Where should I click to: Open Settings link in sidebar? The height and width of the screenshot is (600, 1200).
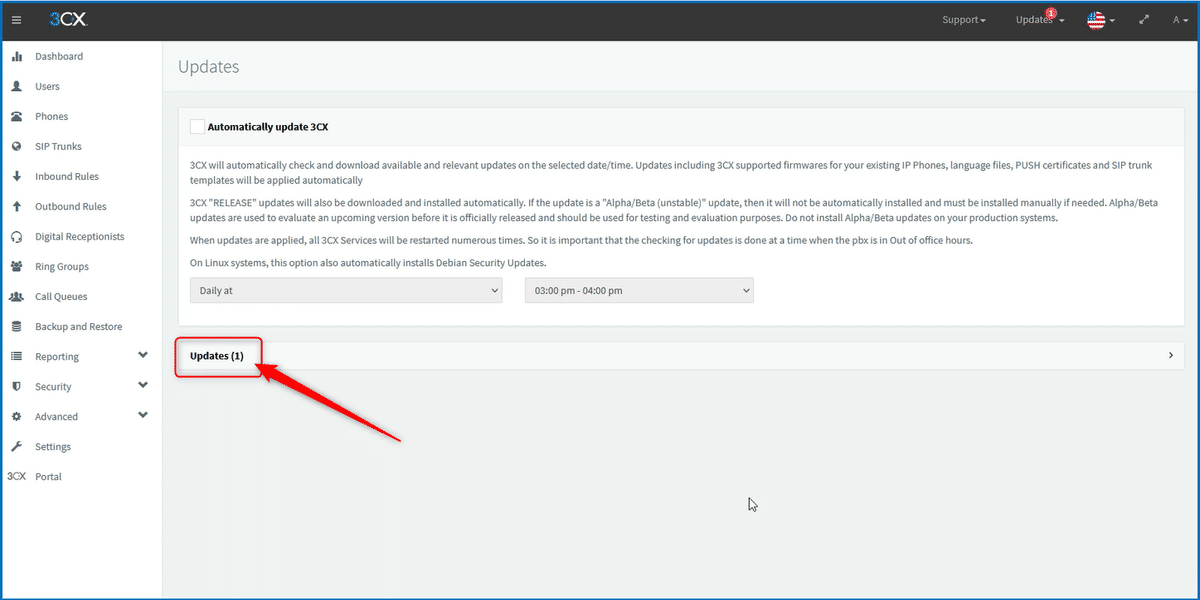click(x=53, y=446)
